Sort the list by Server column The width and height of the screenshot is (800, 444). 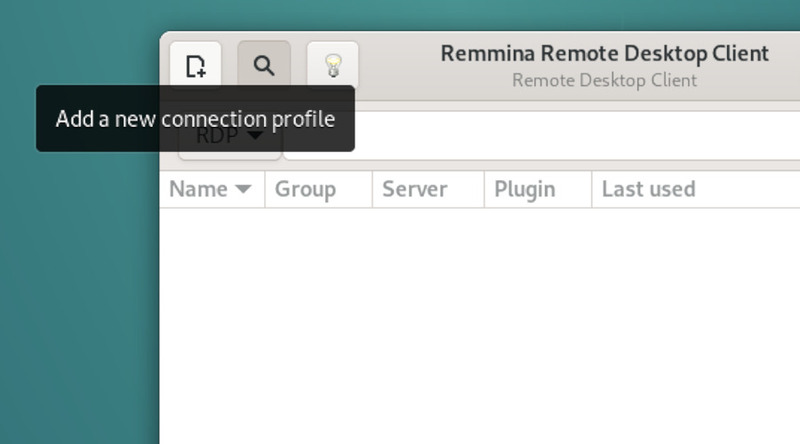coord(414,189)
